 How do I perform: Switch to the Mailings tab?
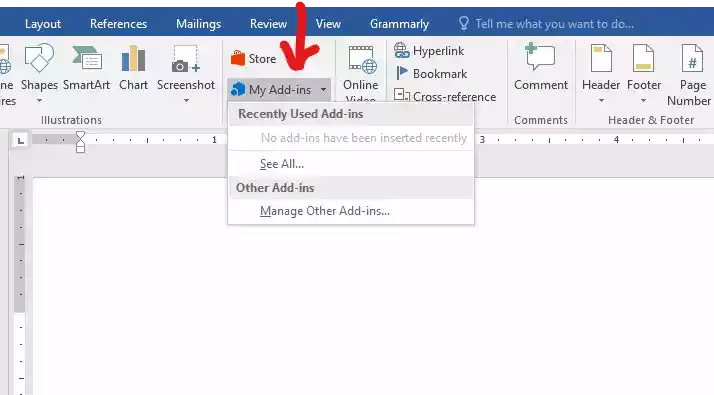coord(199,24)
